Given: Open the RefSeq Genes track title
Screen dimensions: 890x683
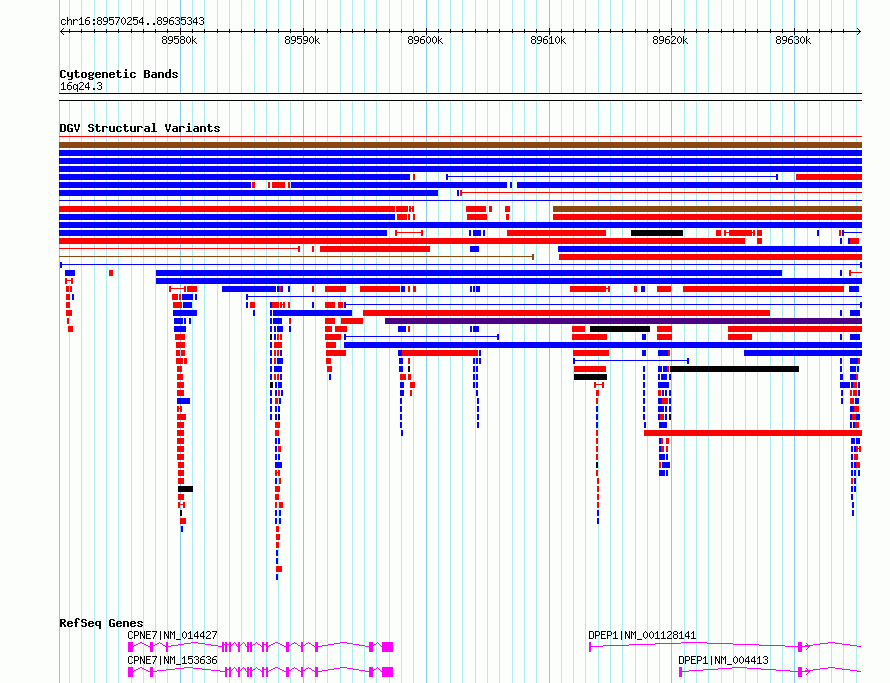Looking at the screenshot, I should pyautogui.click(x=101, y=623).
